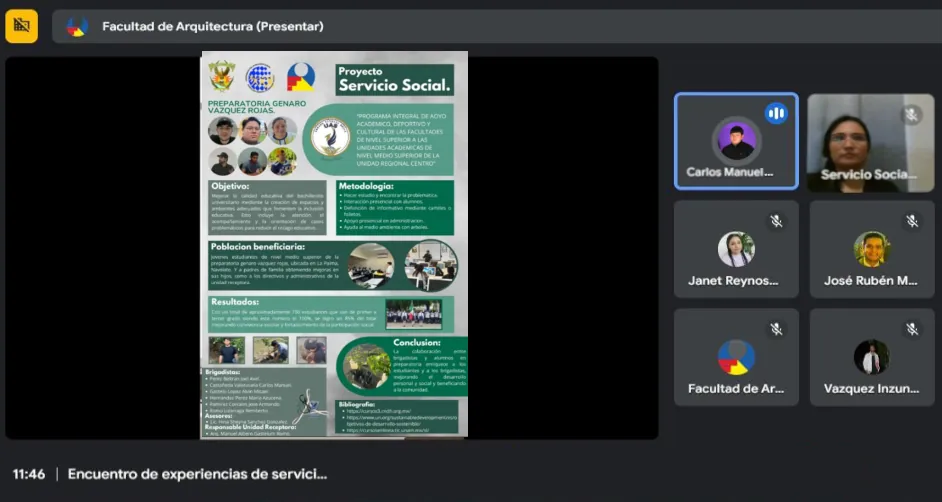Click the Encuentro de experiencias meeting title
Viewport: 942px width, 502px height.
click(x=197, y=474)
